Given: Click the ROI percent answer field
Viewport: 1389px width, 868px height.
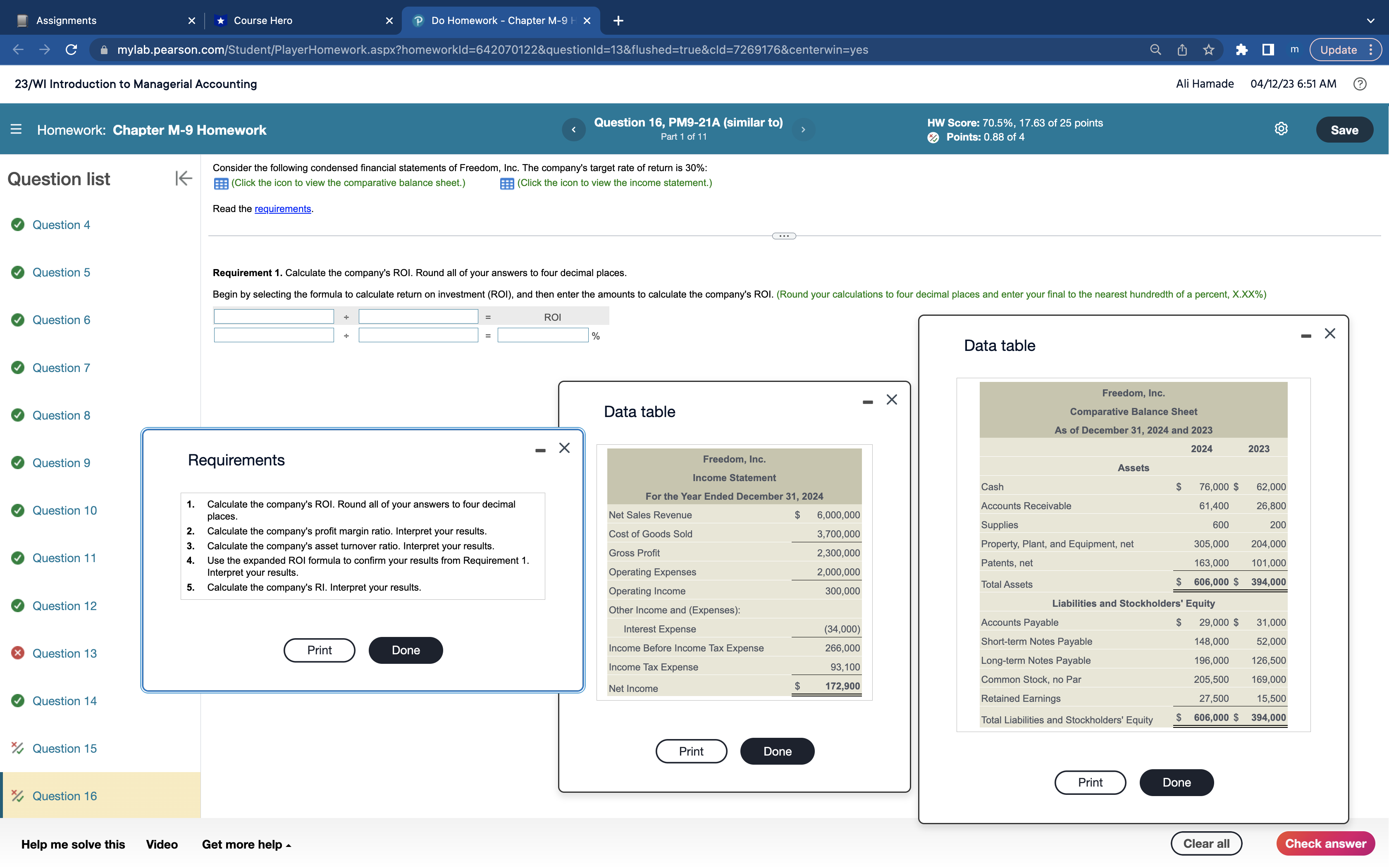Looking at the screenshot, I should click(542, 336).
